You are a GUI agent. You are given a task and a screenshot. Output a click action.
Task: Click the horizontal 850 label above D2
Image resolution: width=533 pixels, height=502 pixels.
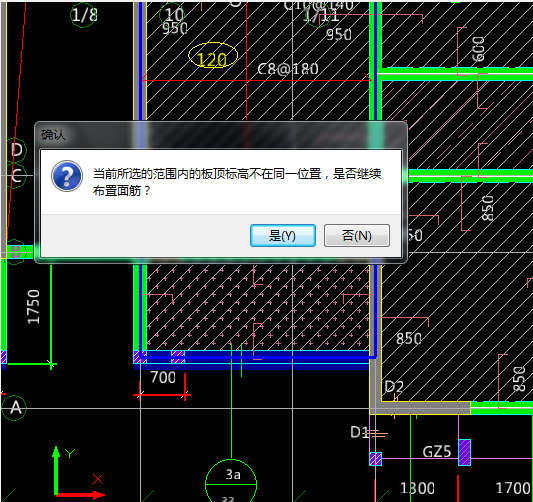click(x=409, y=339)
